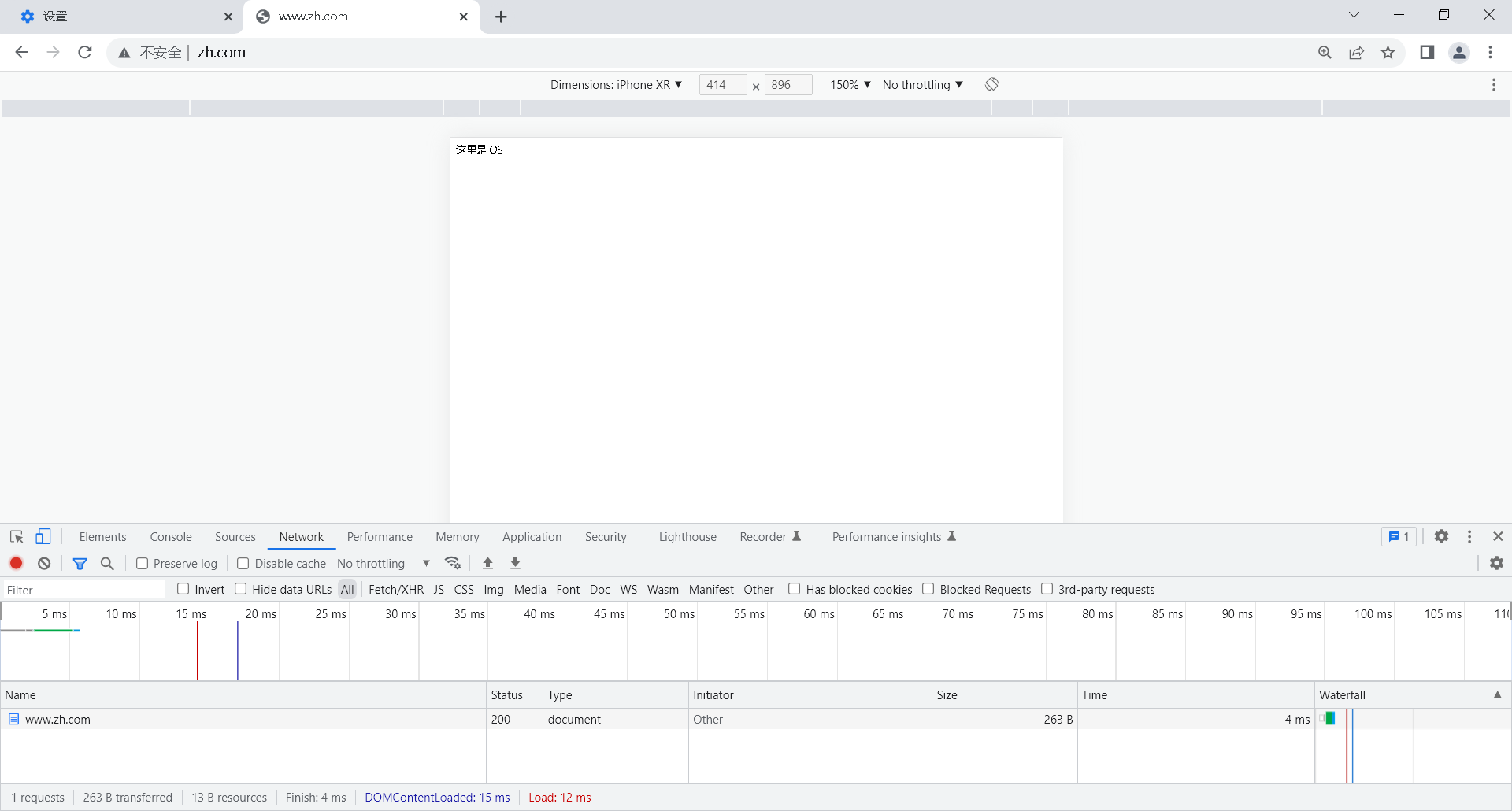Filter requests by Fetch/XHR
The width and height of the screenshot is (1512, 811).
click(x=396, y=590)
